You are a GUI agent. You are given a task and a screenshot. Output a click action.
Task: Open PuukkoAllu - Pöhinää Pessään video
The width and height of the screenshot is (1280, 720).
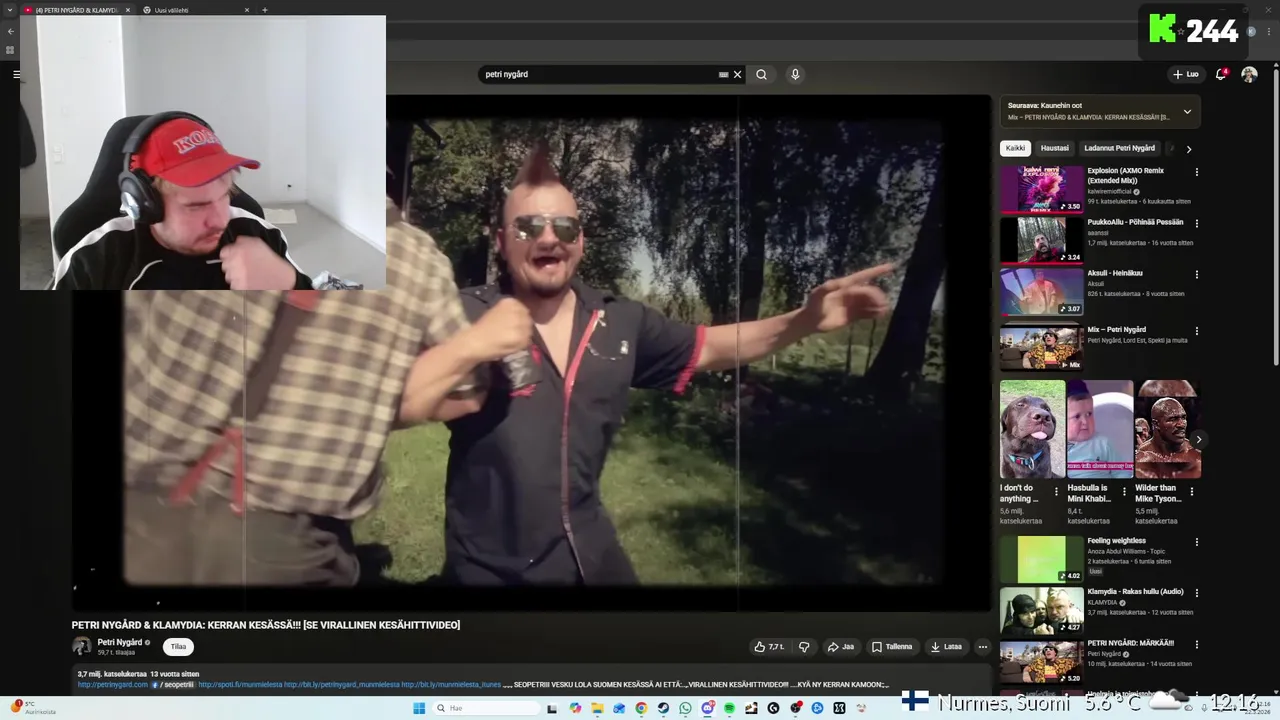1042,240
